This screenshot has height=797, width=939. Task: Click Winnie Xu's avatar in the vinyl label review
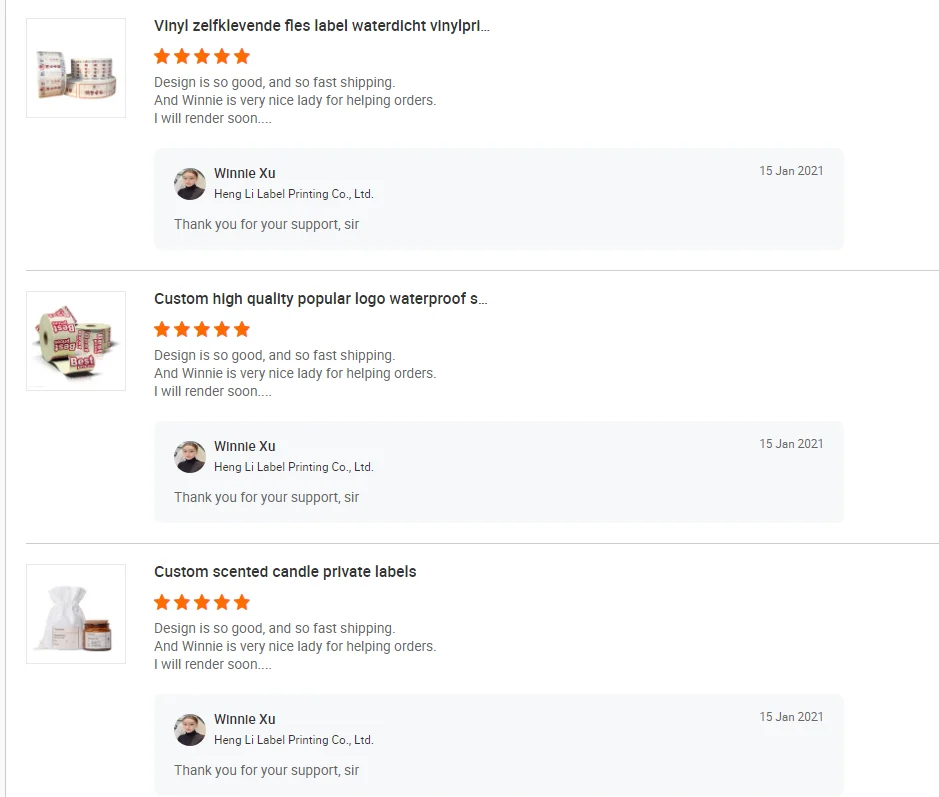(190, 184)
